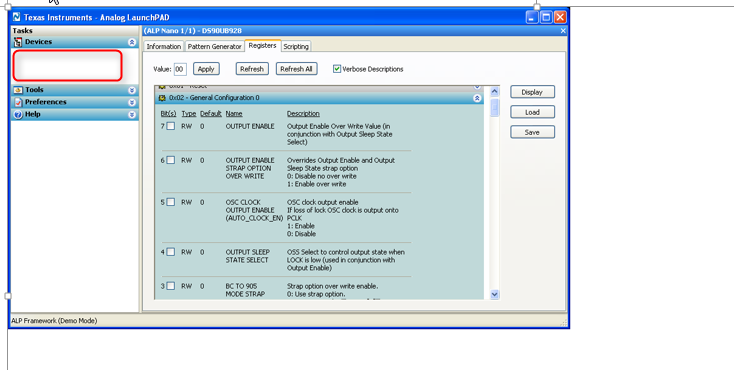
Task: Click the Name column header
Action: click(234, 114)
